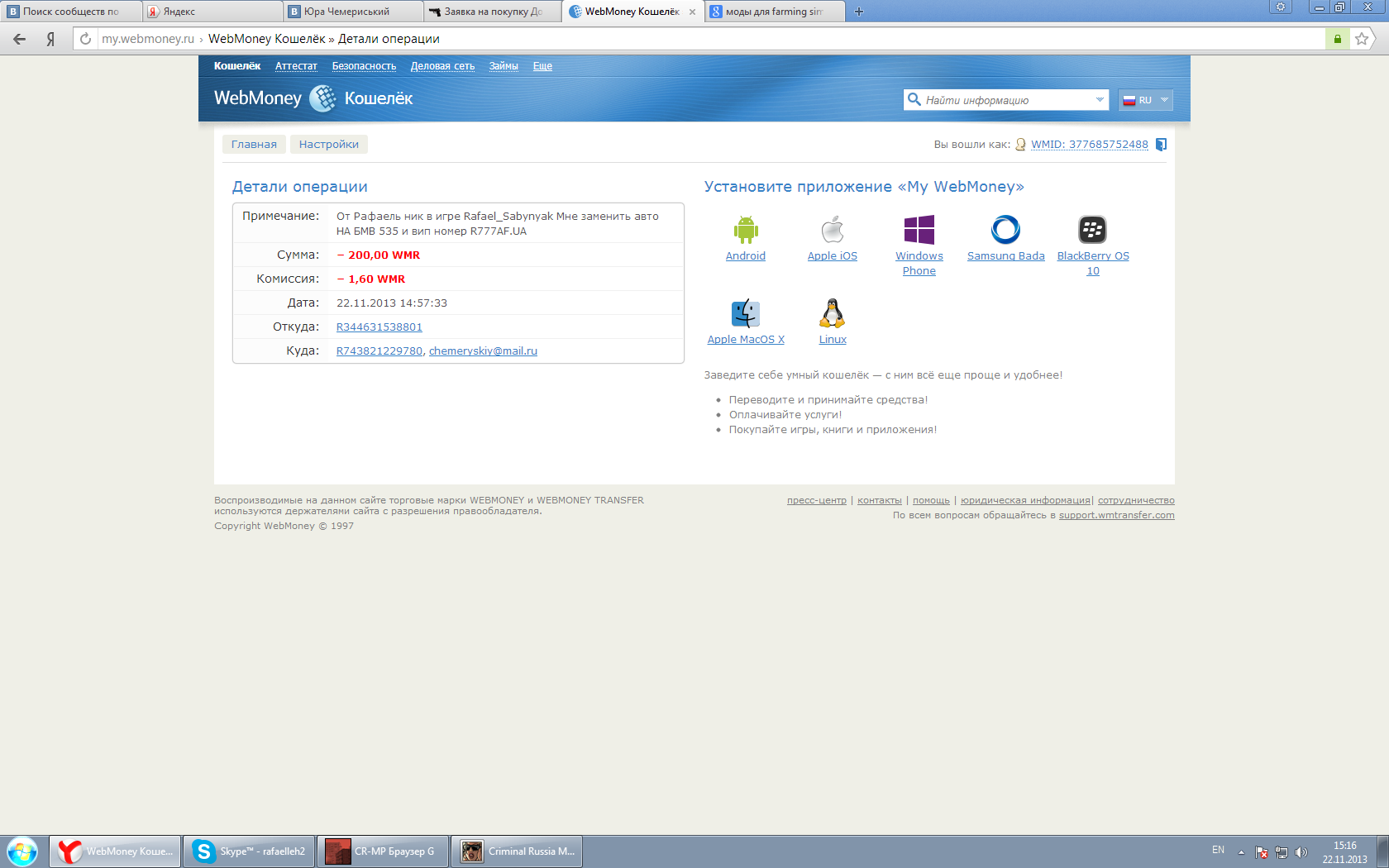The width and height of the screenshot is (1389, 868).
Task: Click the Windows Start orb
Action: pyautogui.click(x=22, y=851)
